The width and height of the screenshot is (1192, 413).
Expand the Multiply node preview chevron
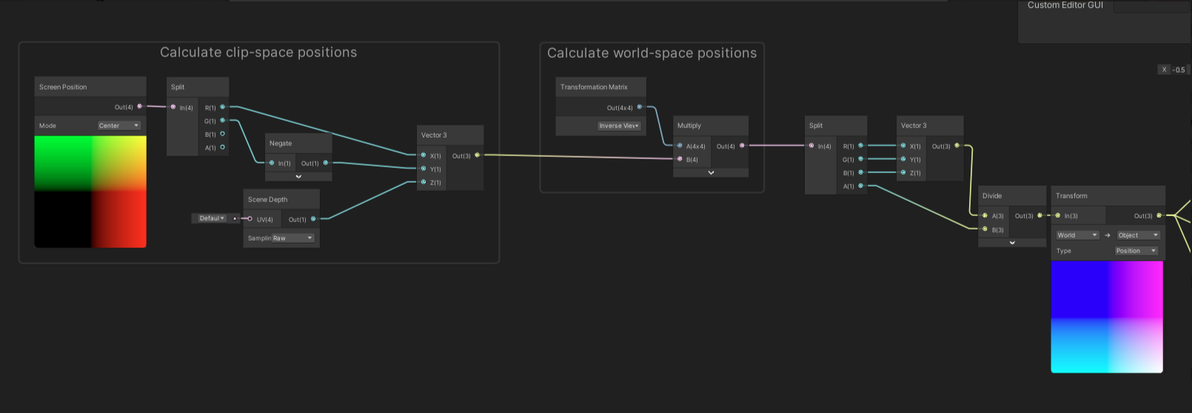711,173
